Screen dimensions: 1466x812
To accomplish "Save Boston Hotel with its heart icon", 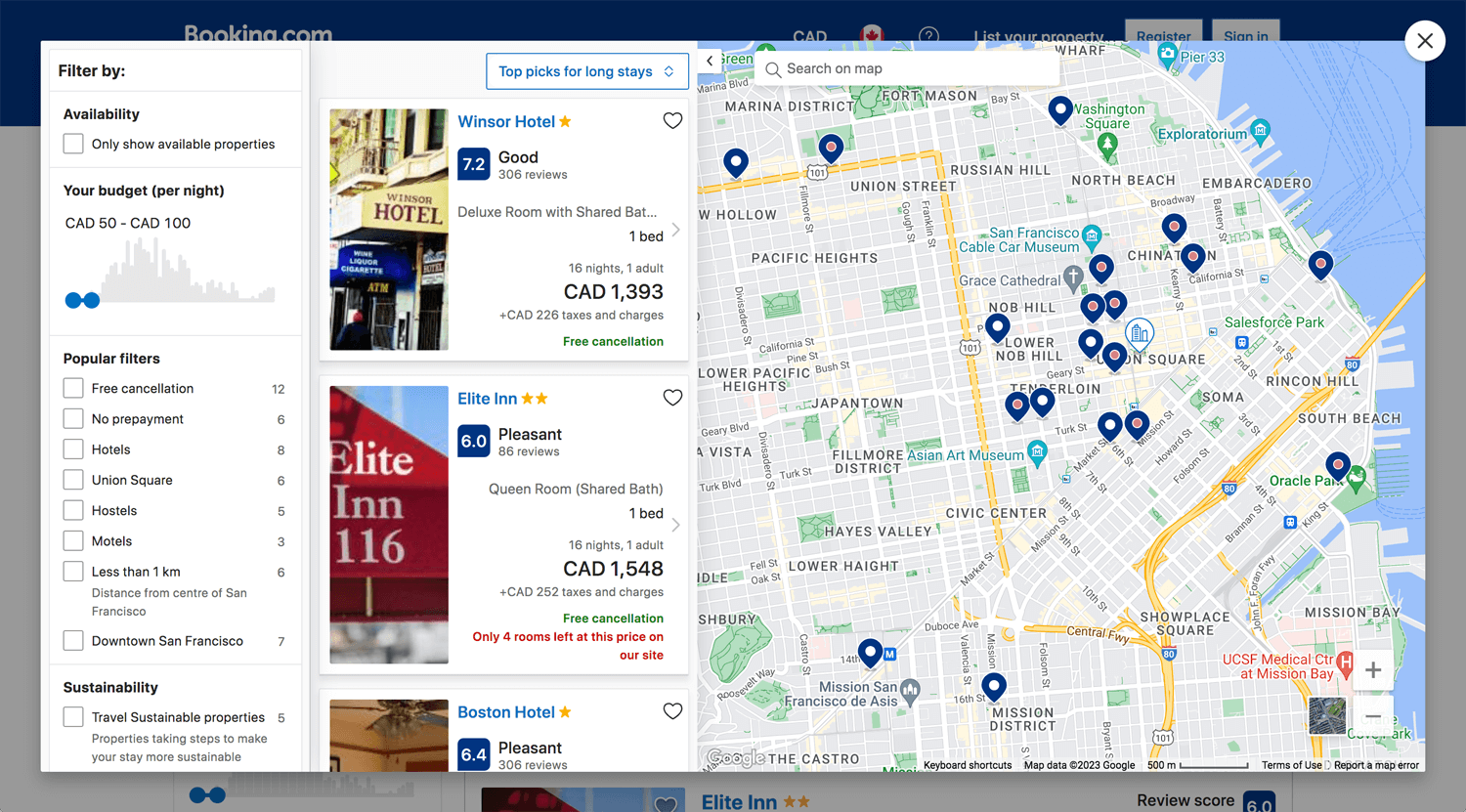I will coord(672,711).
